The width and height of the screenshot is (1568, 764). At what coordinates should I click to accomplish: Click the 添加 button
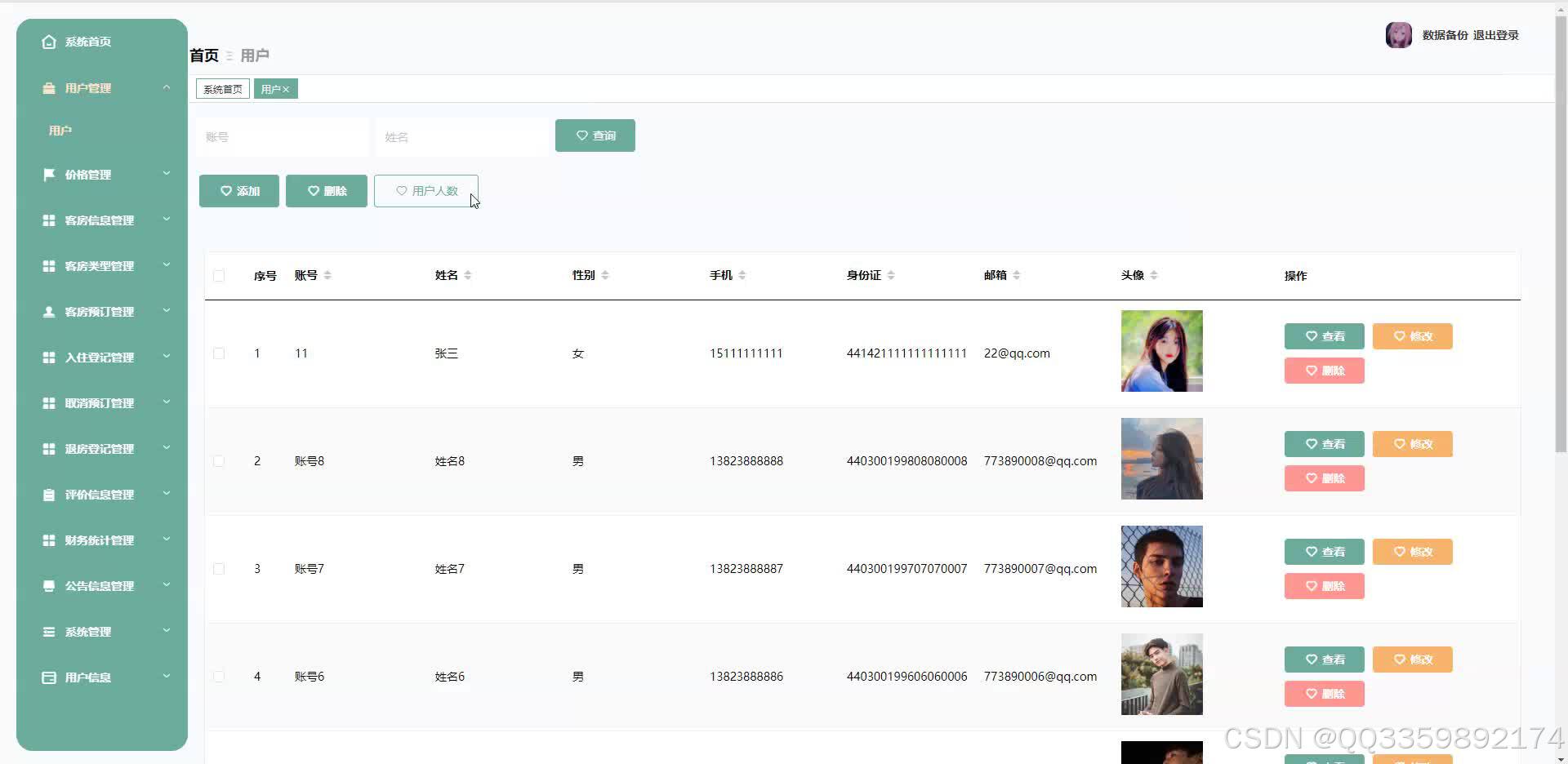point(239,191)
